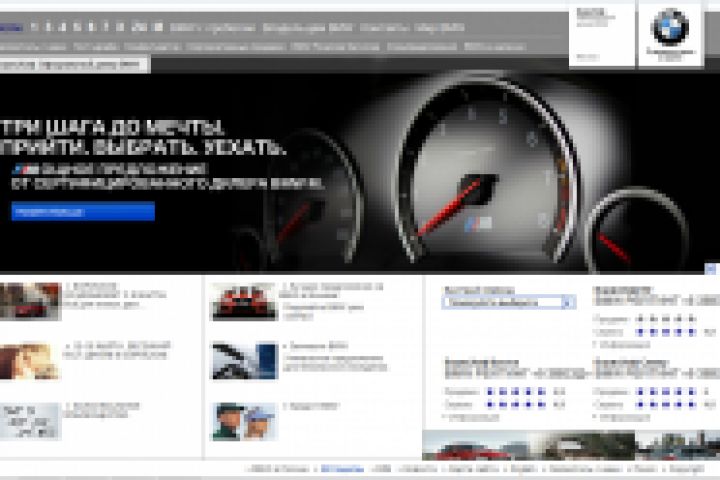Open the thumbnail with two men in caps
Screen dimensions: 720x480
[x=244, y=422]
